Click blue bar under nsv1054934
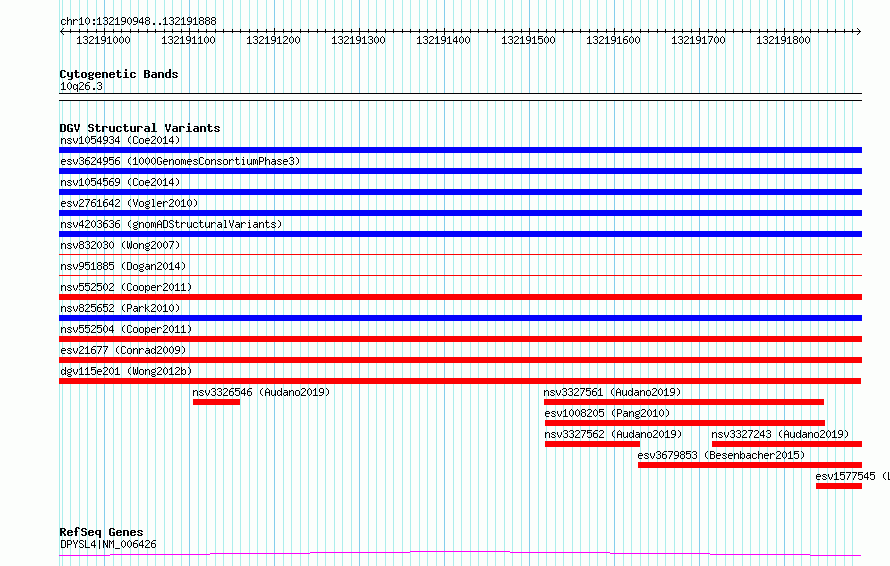The height and width of the screenshot is (566, 890). coord(460,150)
